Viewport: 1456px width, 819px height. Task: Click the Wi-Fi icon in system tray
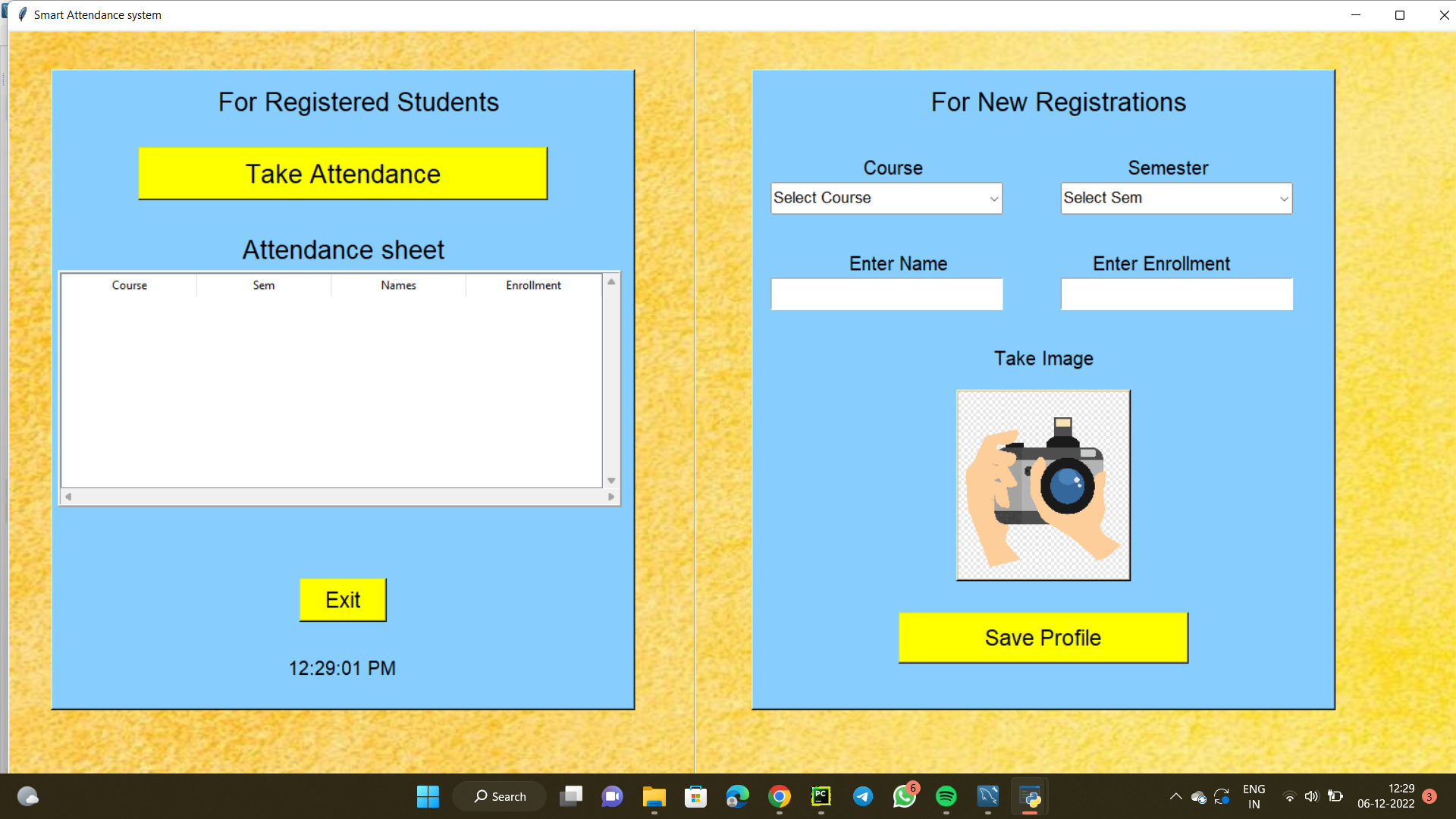(x=1289, y=796)
